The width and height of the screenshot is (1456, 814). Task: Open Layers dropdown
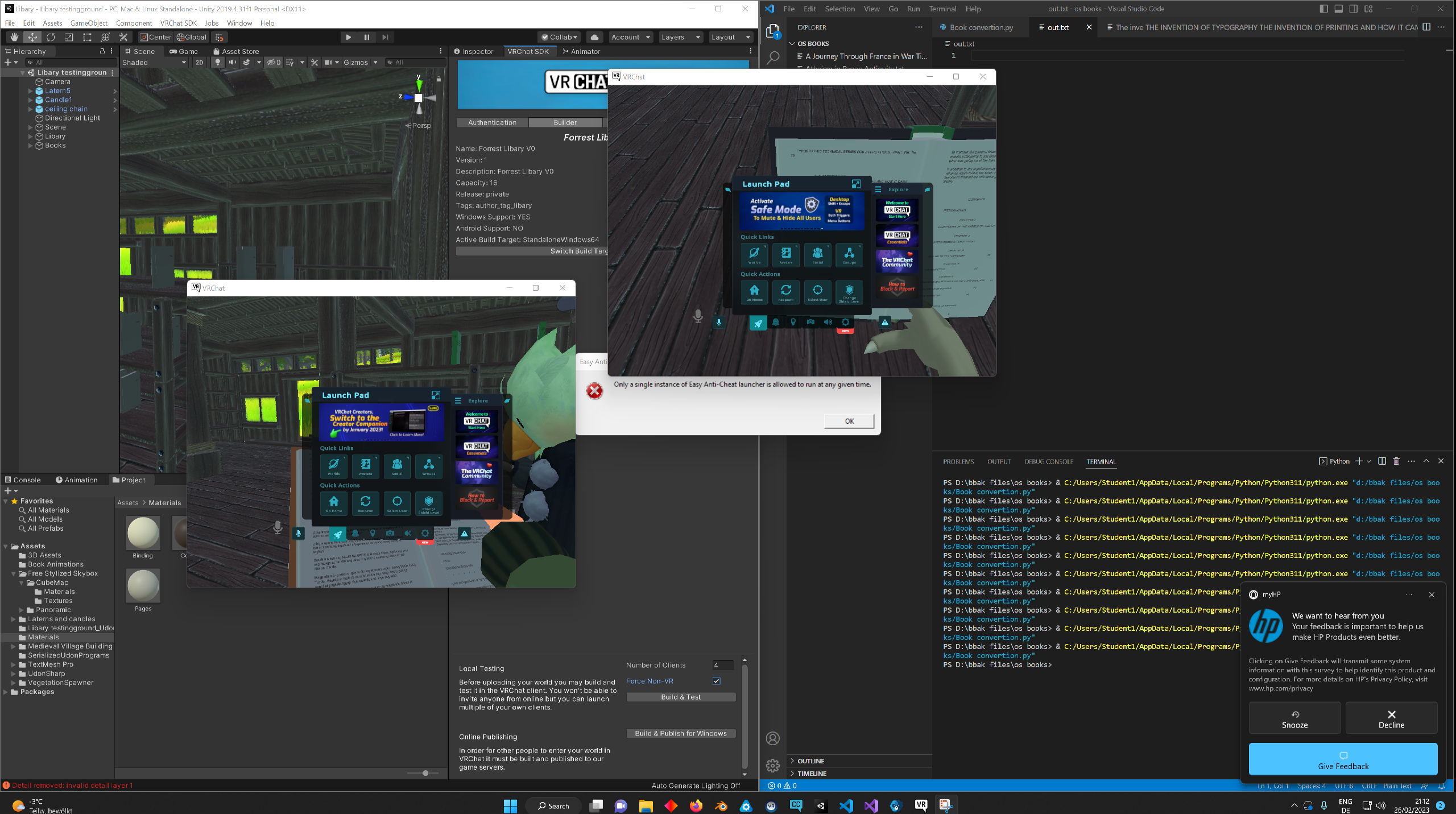(x=680, y=37)
